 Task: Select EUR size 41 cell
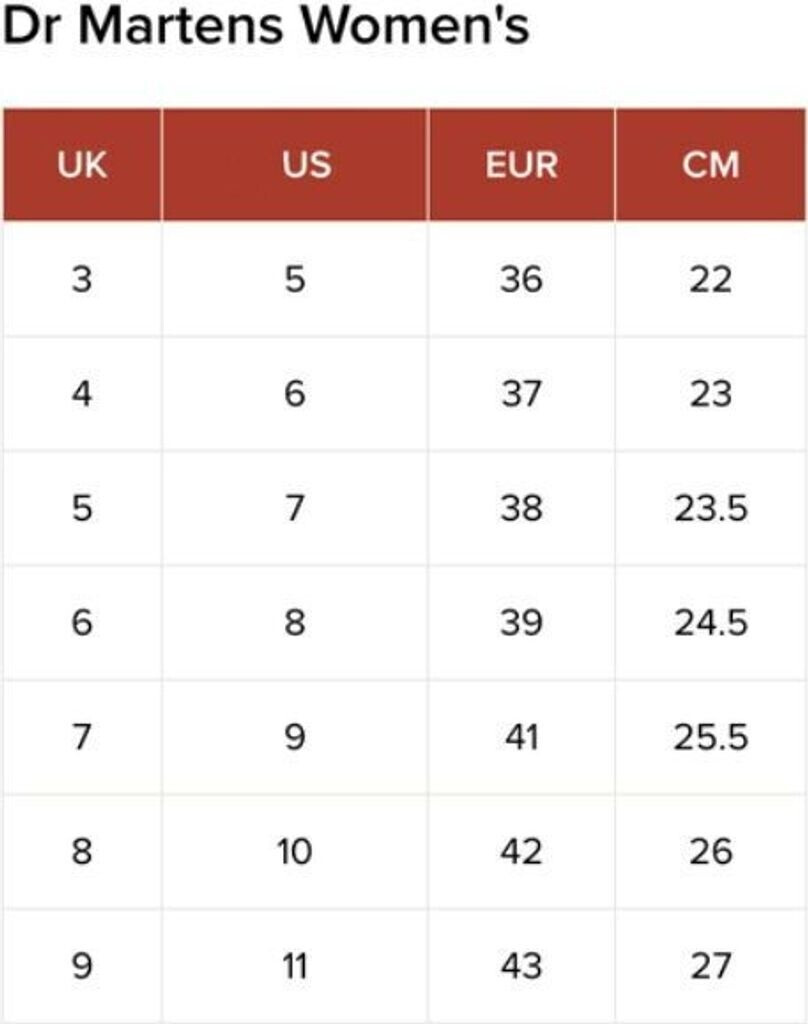click(521, 738)
